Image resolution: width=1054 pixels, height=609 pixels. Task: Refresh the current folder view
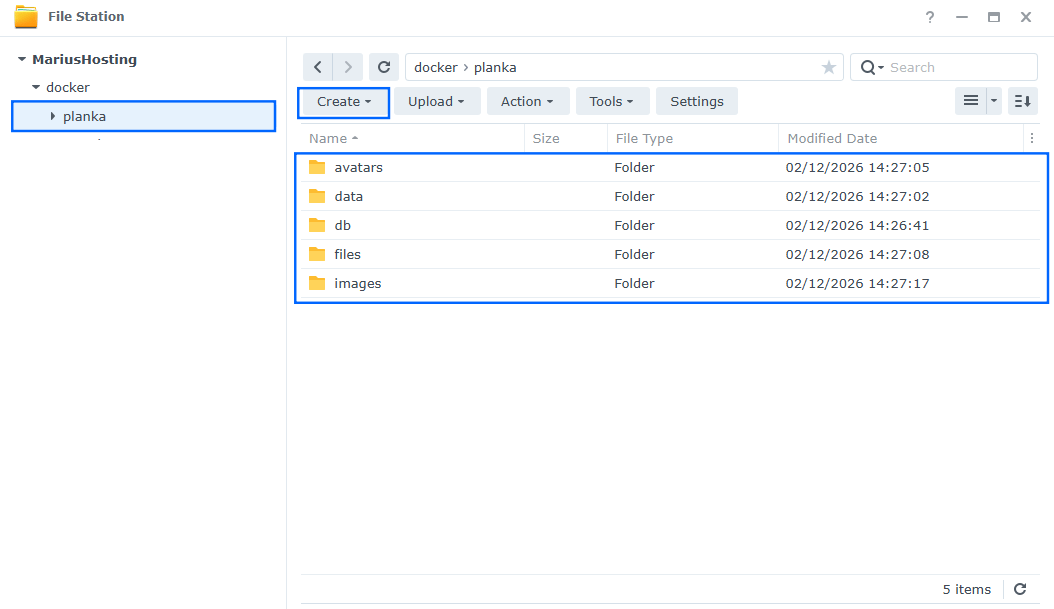(384, 66)
